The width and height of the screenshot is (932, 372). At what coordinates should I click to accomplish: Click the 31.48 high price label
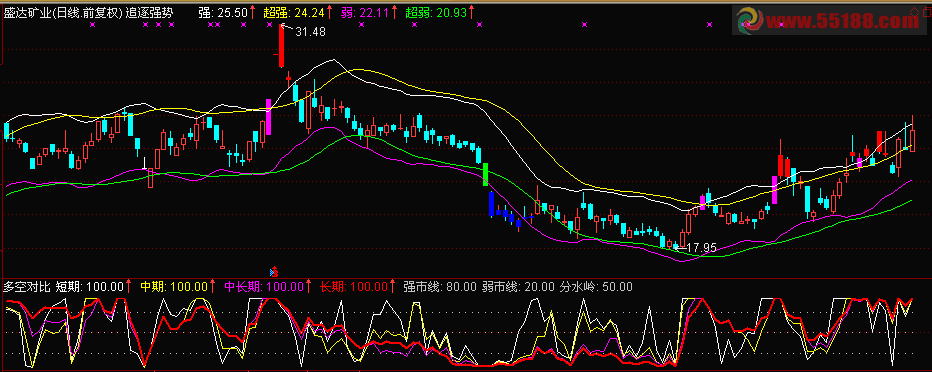310,32
